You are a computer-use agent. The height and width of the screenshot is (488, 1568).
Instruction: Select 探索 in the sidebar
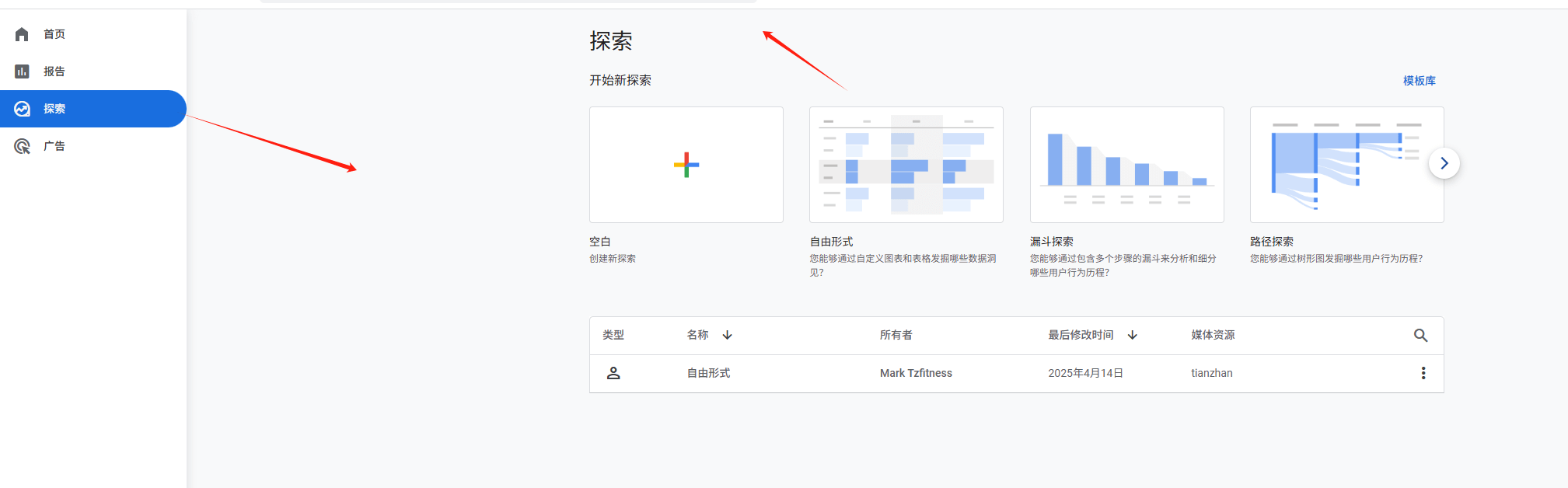pyautogui.click(x=93, y=109)
